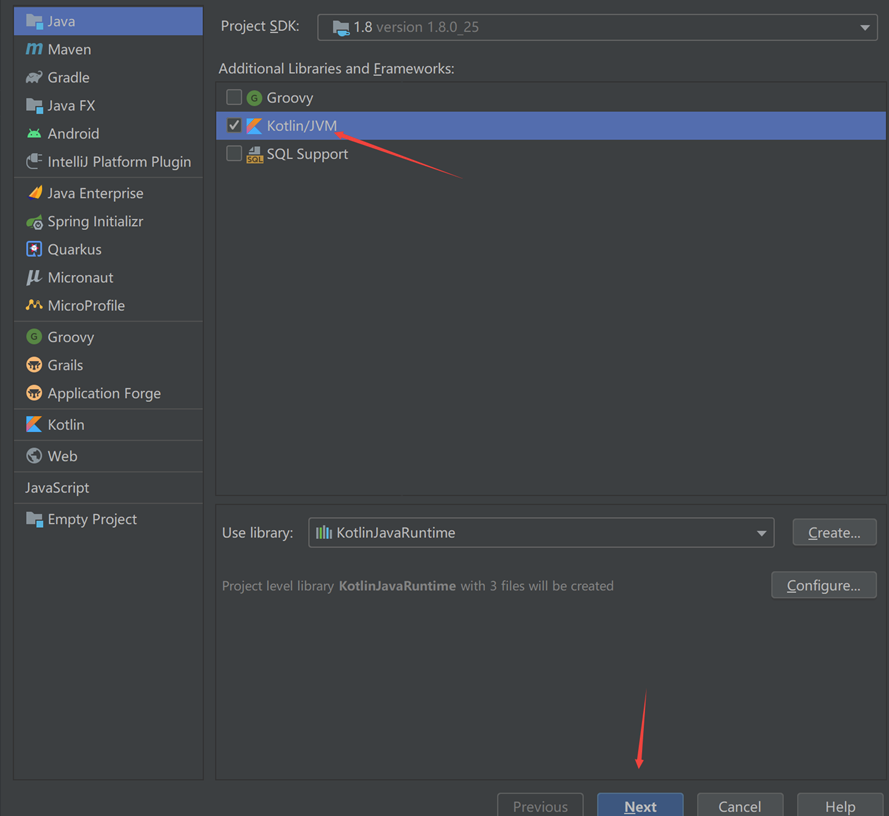Expand the Project SDK dropdown arrow
This screenshot has height=816, width=889.
865,28
